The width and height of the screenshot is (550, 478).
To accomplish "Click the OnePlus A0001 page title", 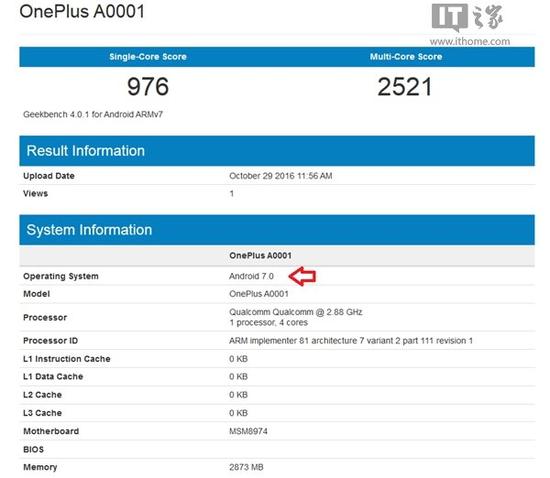I will point(82,11).
